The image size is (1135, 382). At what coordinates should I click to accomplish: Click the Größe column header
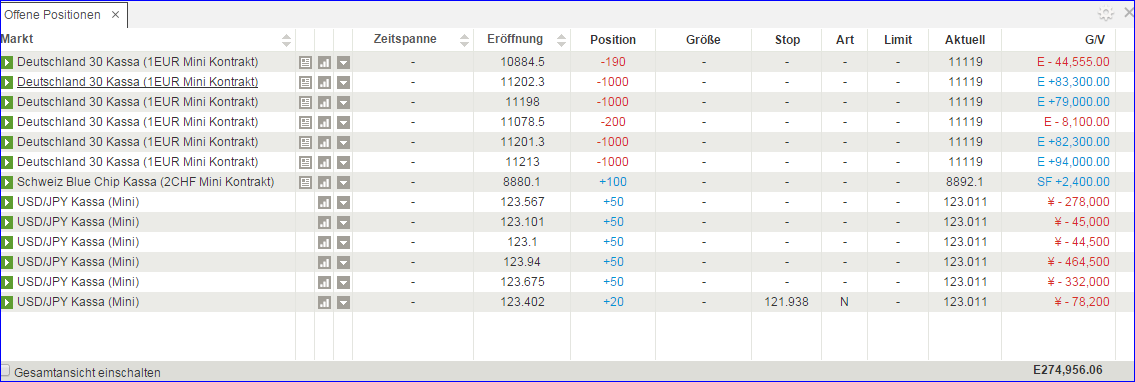[703, 40]
